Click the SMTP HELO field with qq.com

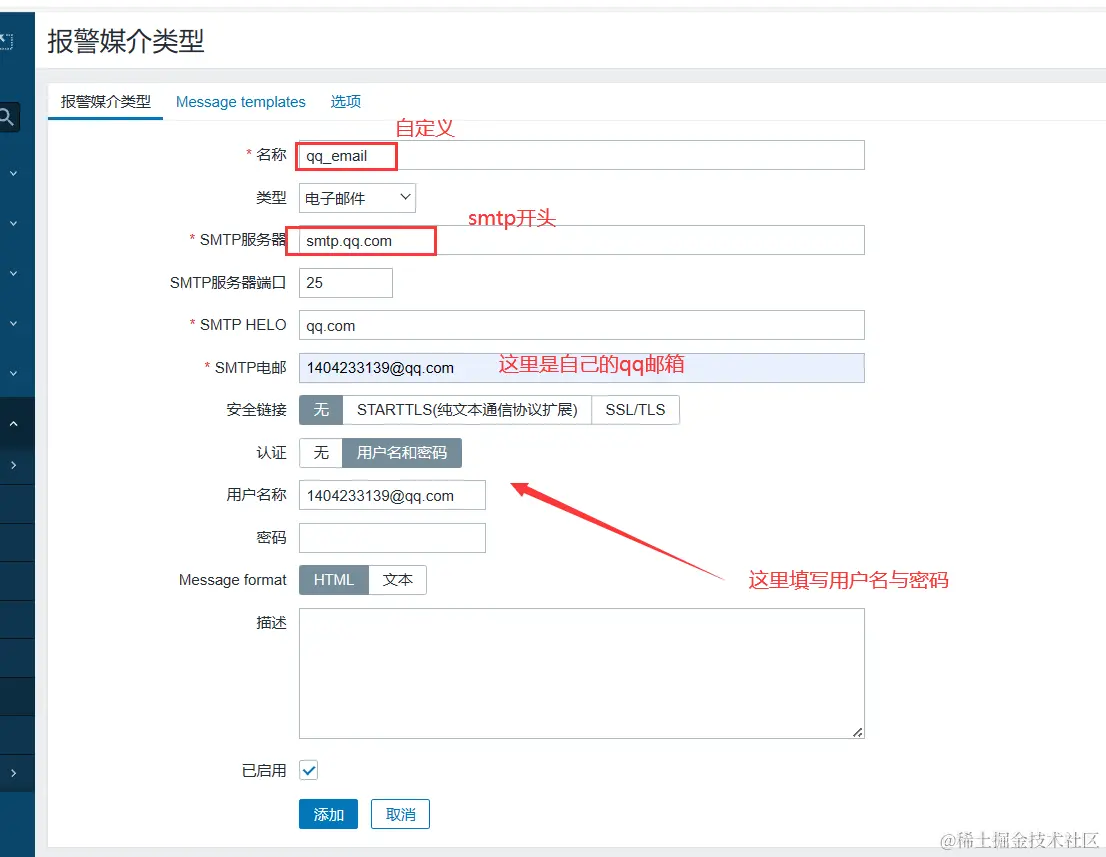(x=581, y=325)
